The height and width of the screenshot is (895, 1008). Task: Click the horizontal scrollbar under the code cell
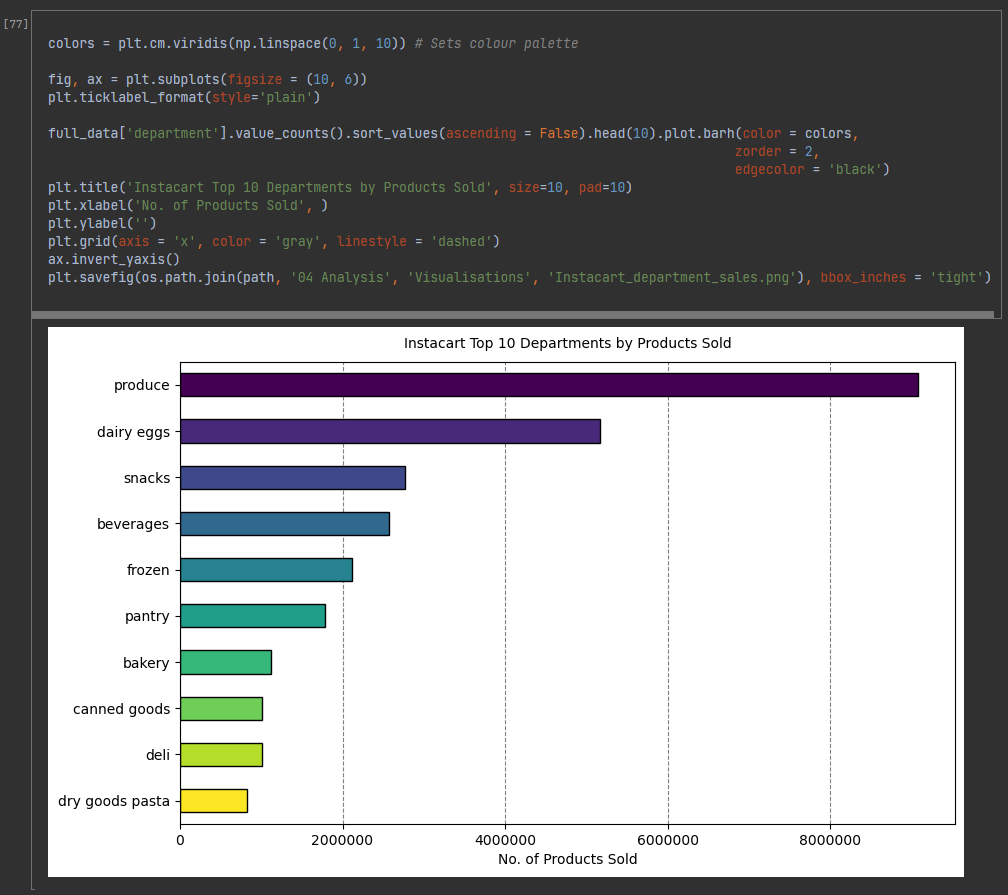512,314
